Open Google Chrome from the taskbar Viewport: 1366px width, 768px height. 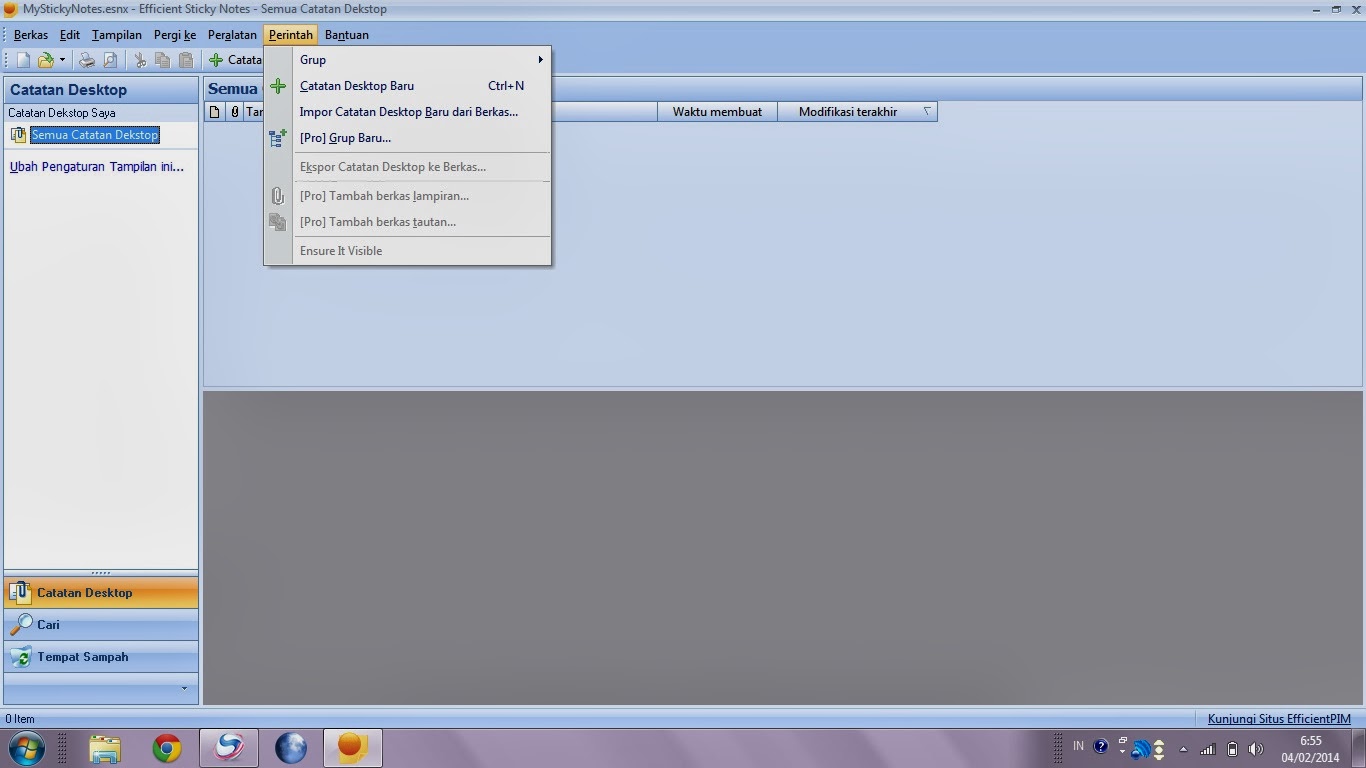[167, 748]
